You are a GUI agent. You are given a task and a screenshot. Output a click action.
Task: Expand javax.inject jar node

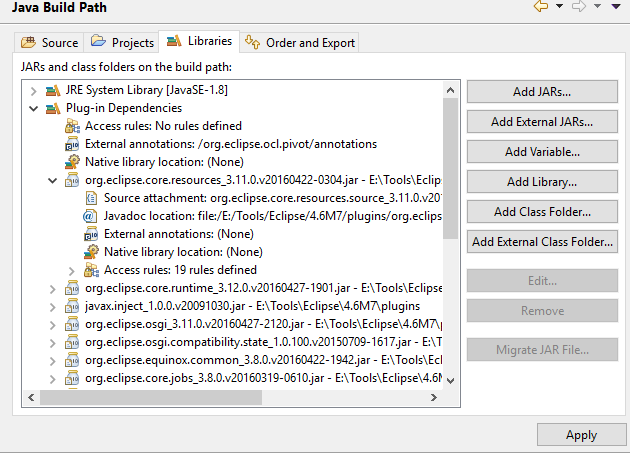coord(53,307)
